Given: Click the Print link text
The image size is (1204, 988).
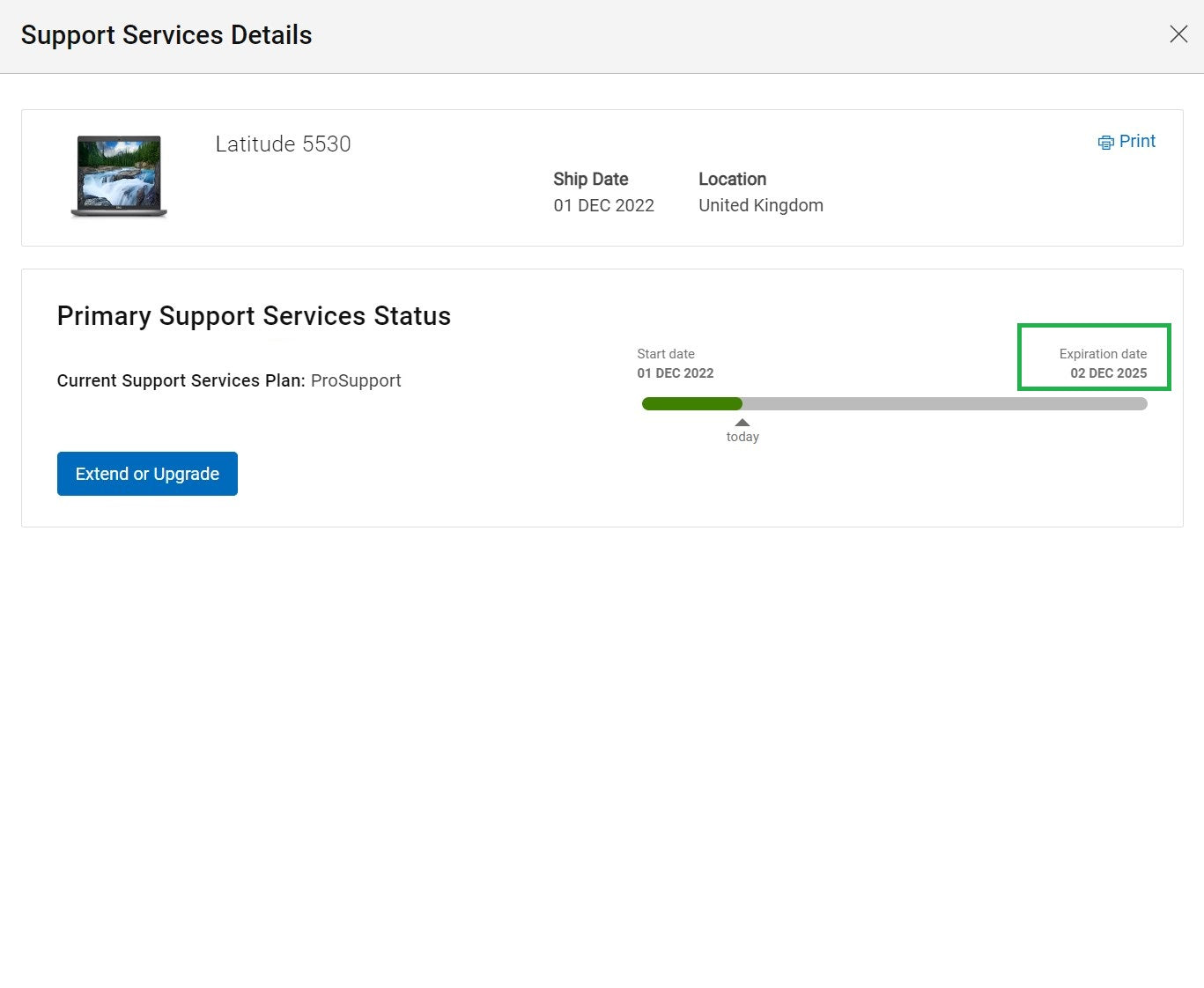Looking at the screenshot, I should 1137,142.
